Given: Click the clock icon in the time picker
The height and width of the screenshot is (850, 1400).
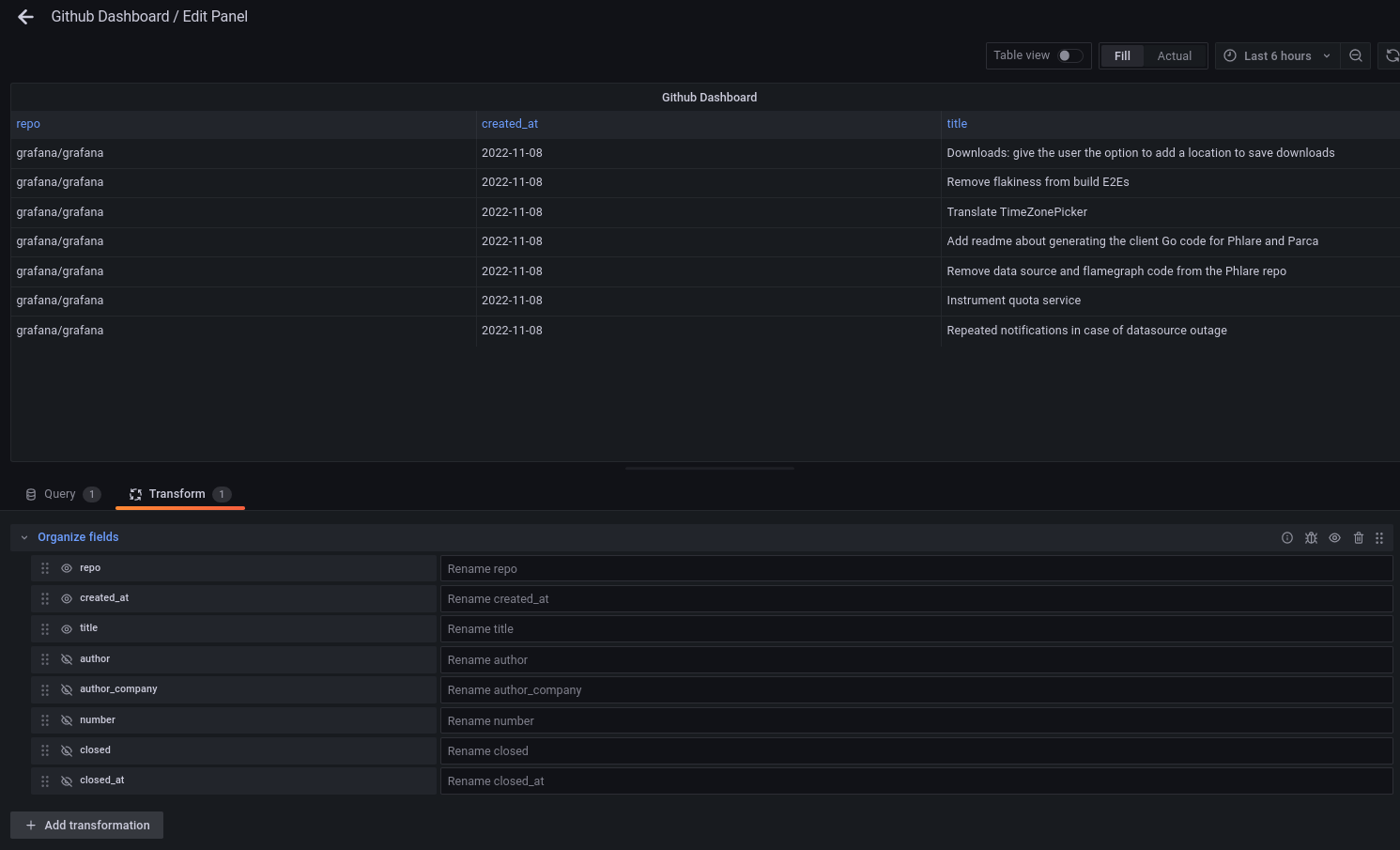Looking at the screenshot, I should tap(1229, 55).
